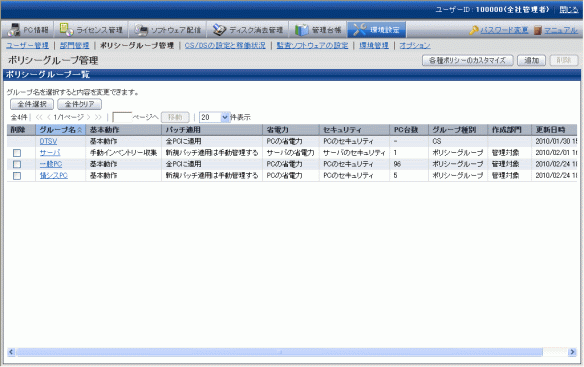
Task: Click the 環境設定 wrench icon
Action: point(359,29)
